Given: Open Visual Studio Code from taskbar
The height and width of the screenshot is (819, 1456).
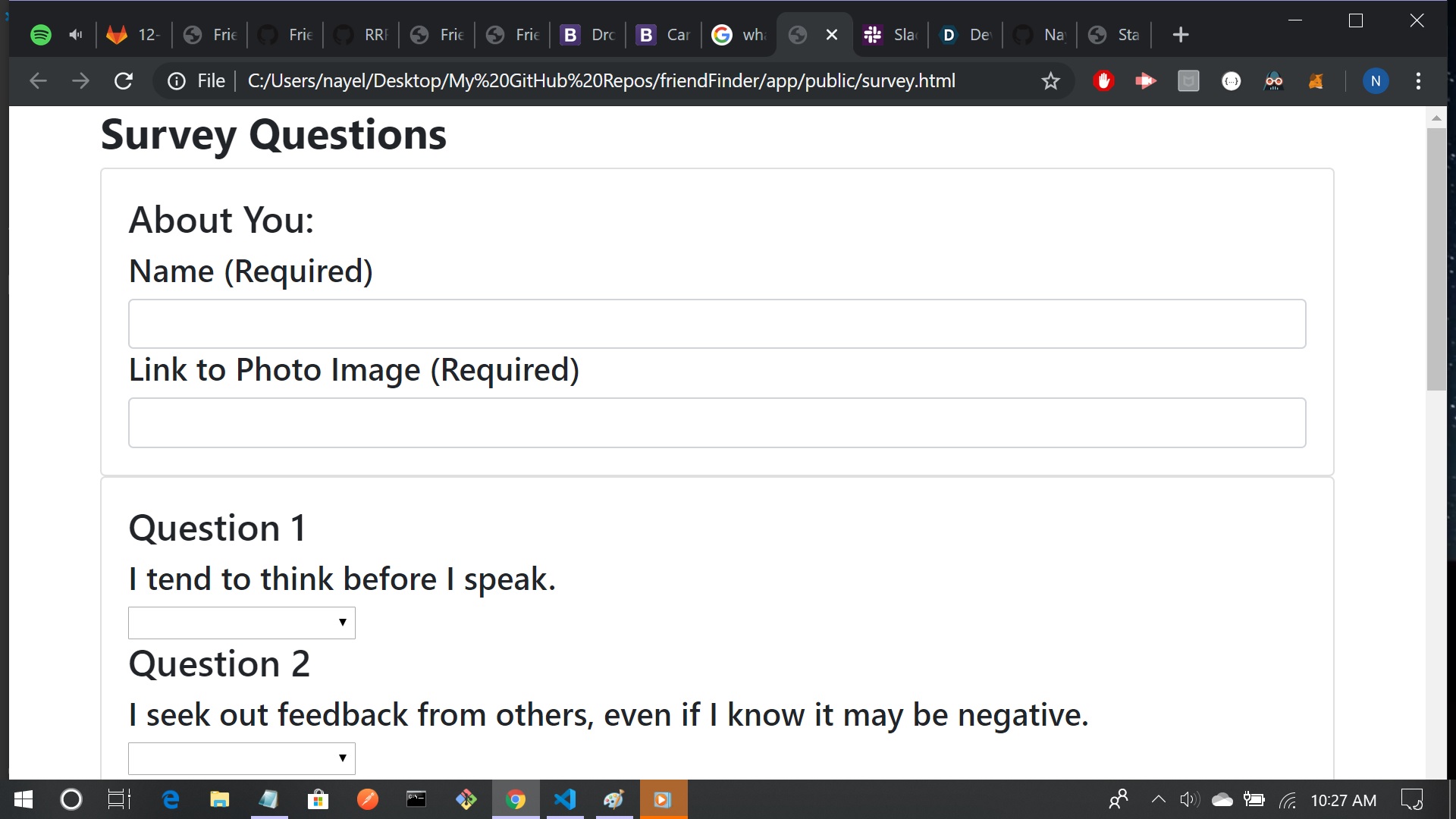Looking at the screenshot, I should 565,799.
